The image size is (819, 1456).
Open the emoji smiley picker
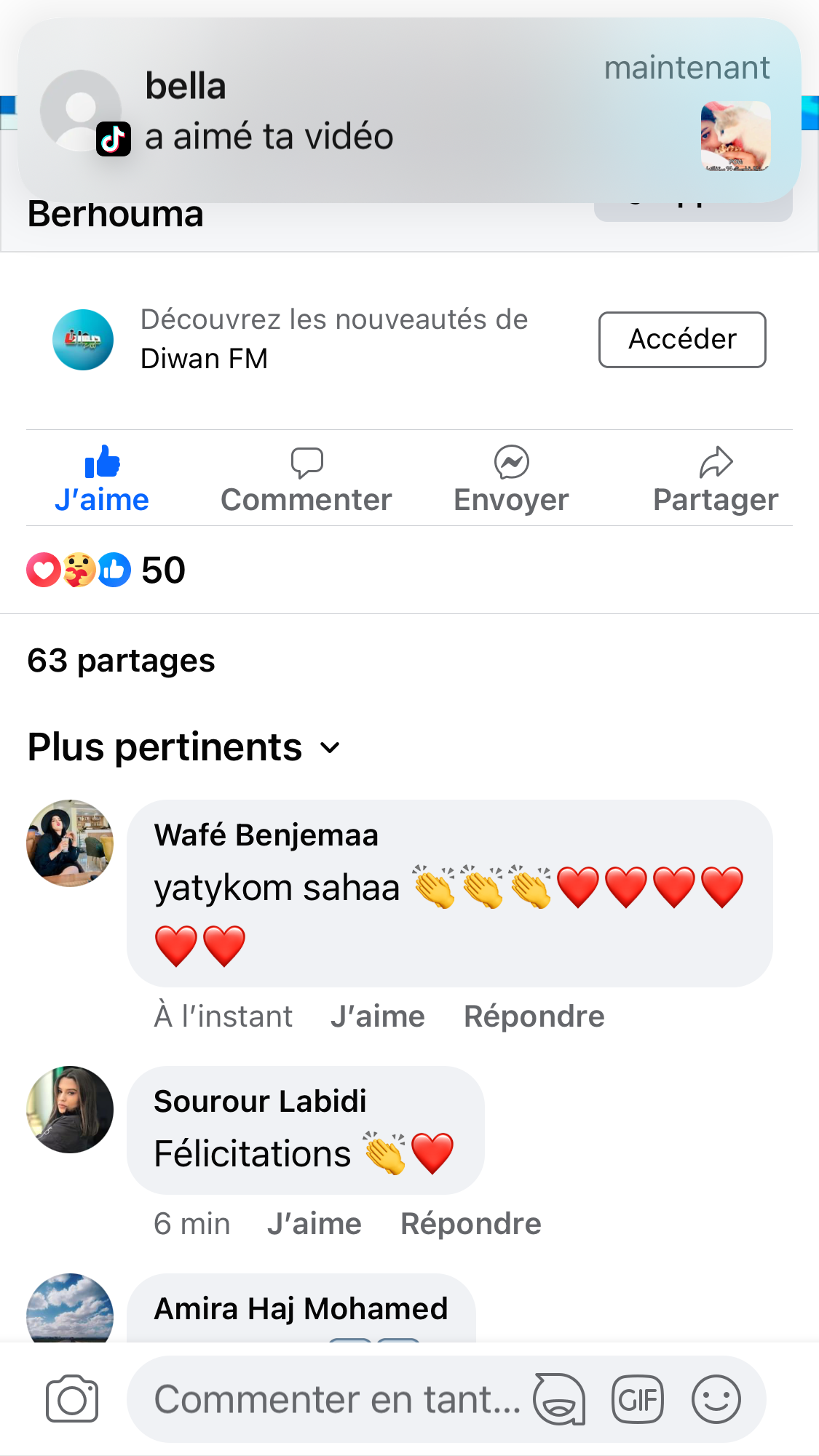point(716,1399)
